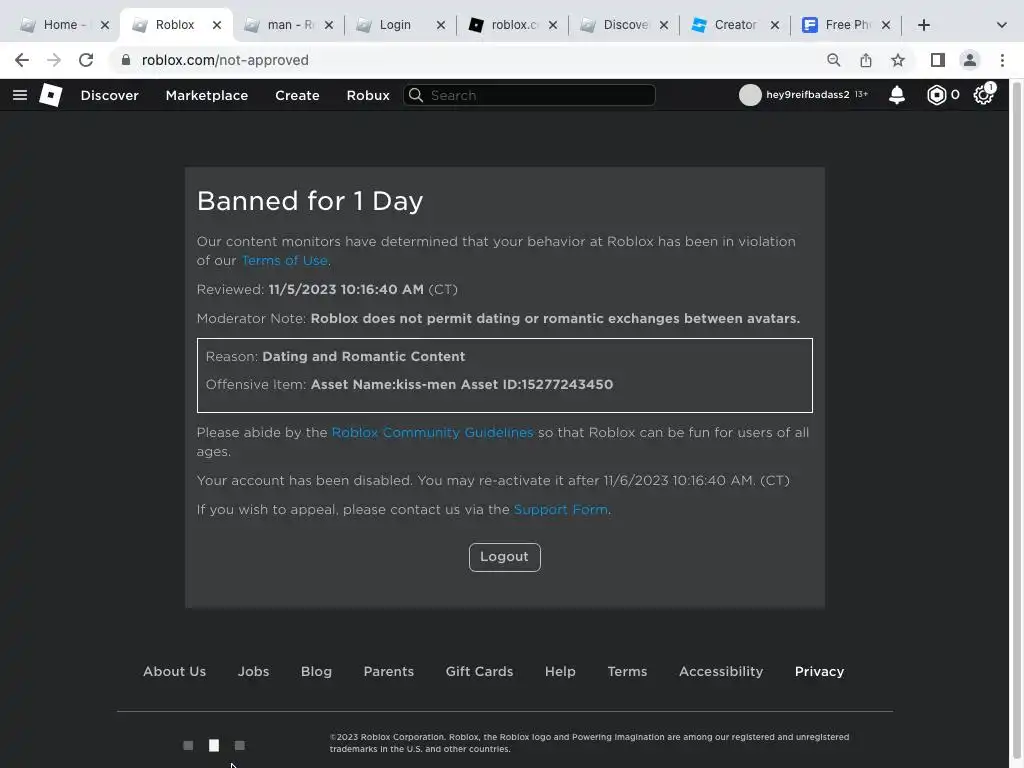Click 'Dating and Romantic Content' reason text
The width and height of the screenshot is (1024, 768).
[x=364, y=357]
